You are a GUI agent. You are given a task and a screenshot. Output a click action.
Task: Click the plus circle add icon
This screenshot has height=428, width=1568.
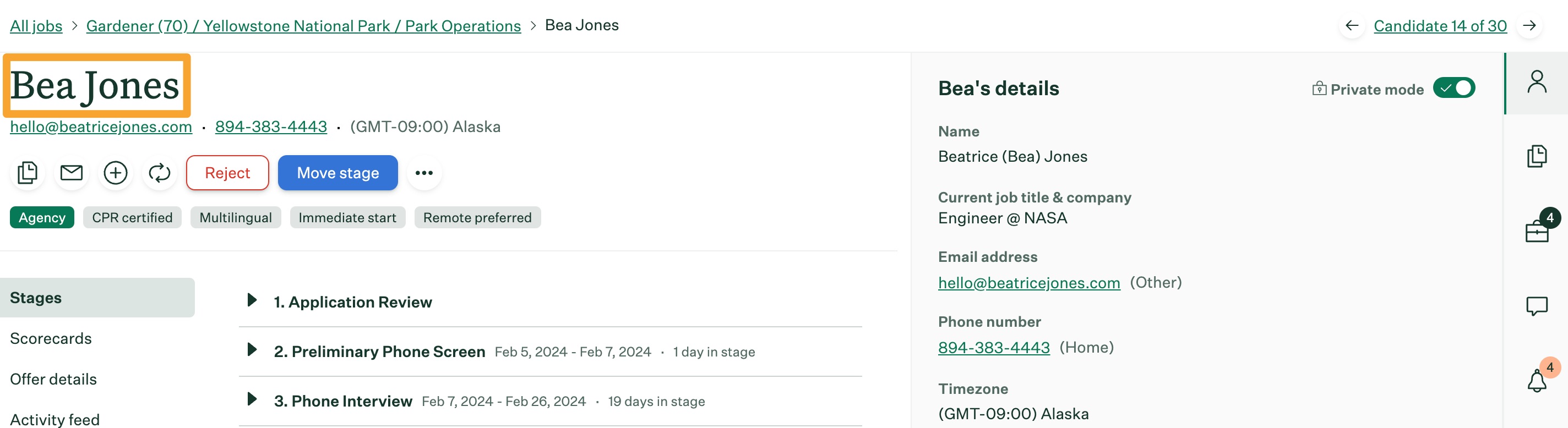tap(116, 173)
